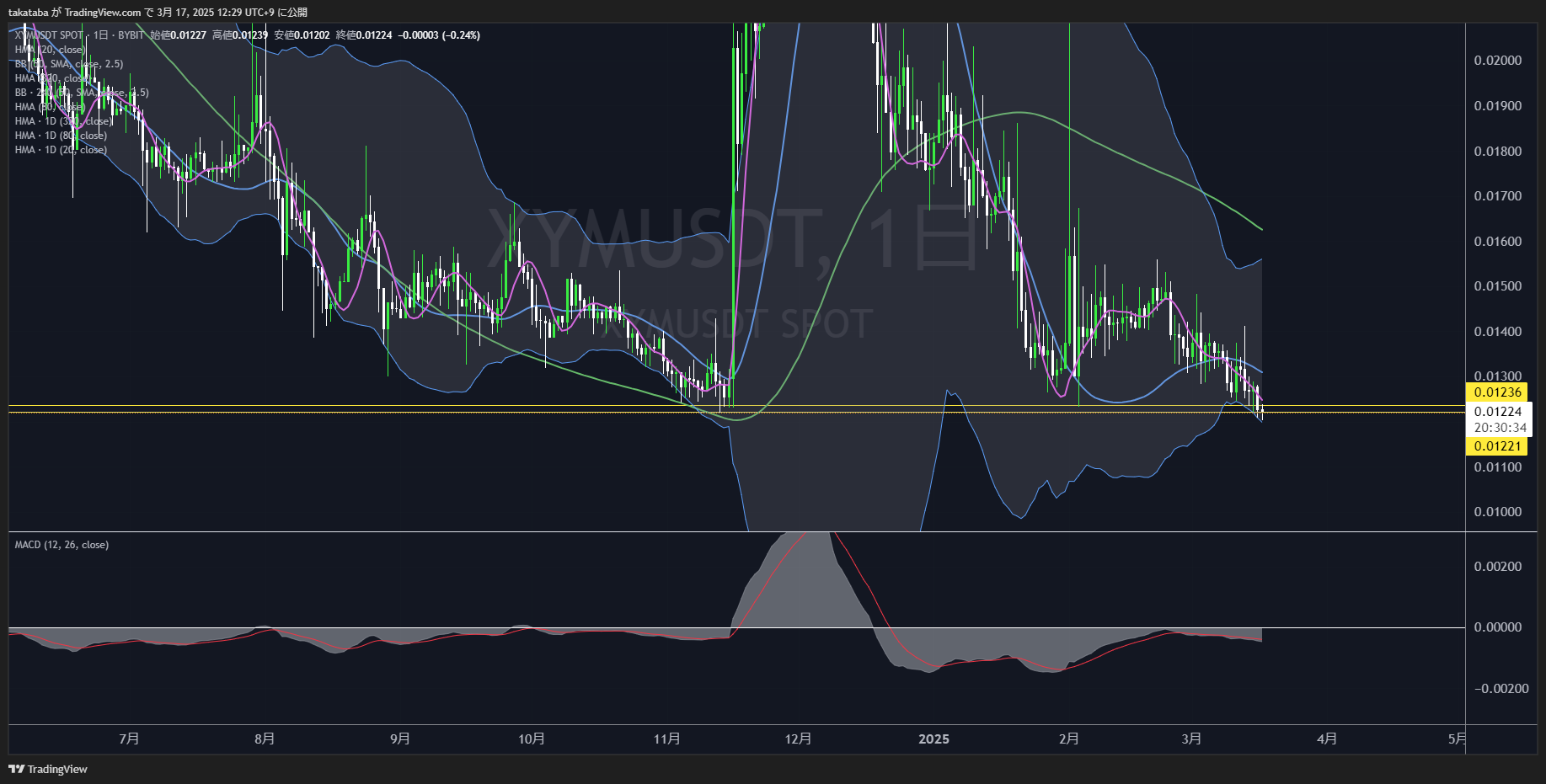This screenshot has width=1546, height=784.
Task: Click the 12月 time axis label
Action: (798, 739)
